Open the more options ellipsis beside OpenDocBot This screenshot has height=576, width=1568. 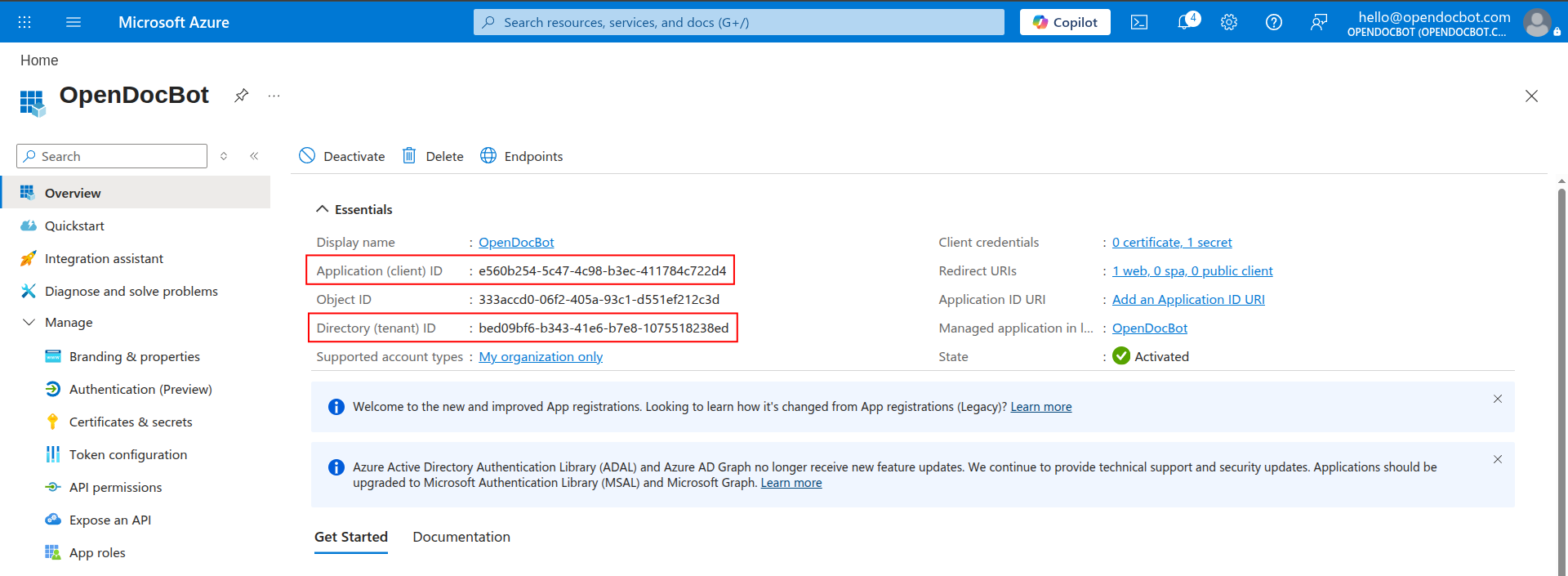point(274,96)
